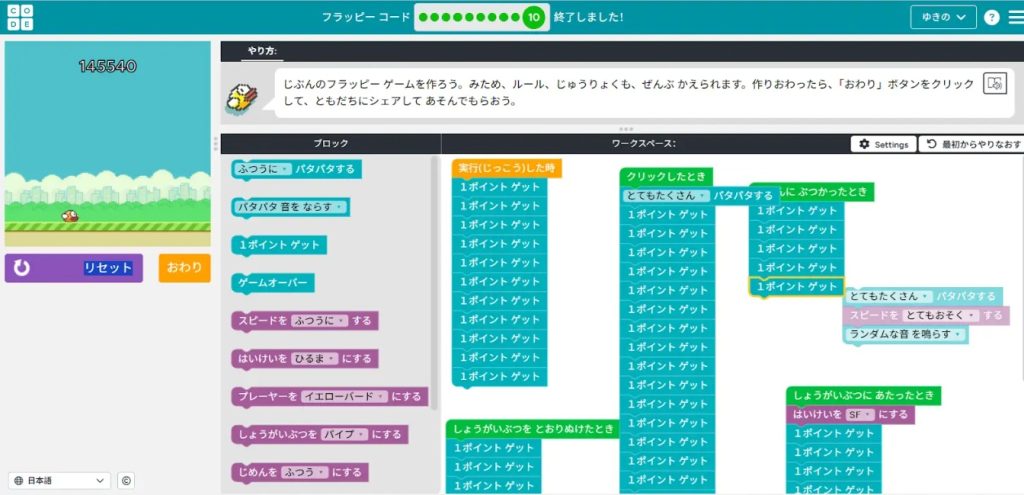Click the Code.org logo in header

[x=17, y=17]
